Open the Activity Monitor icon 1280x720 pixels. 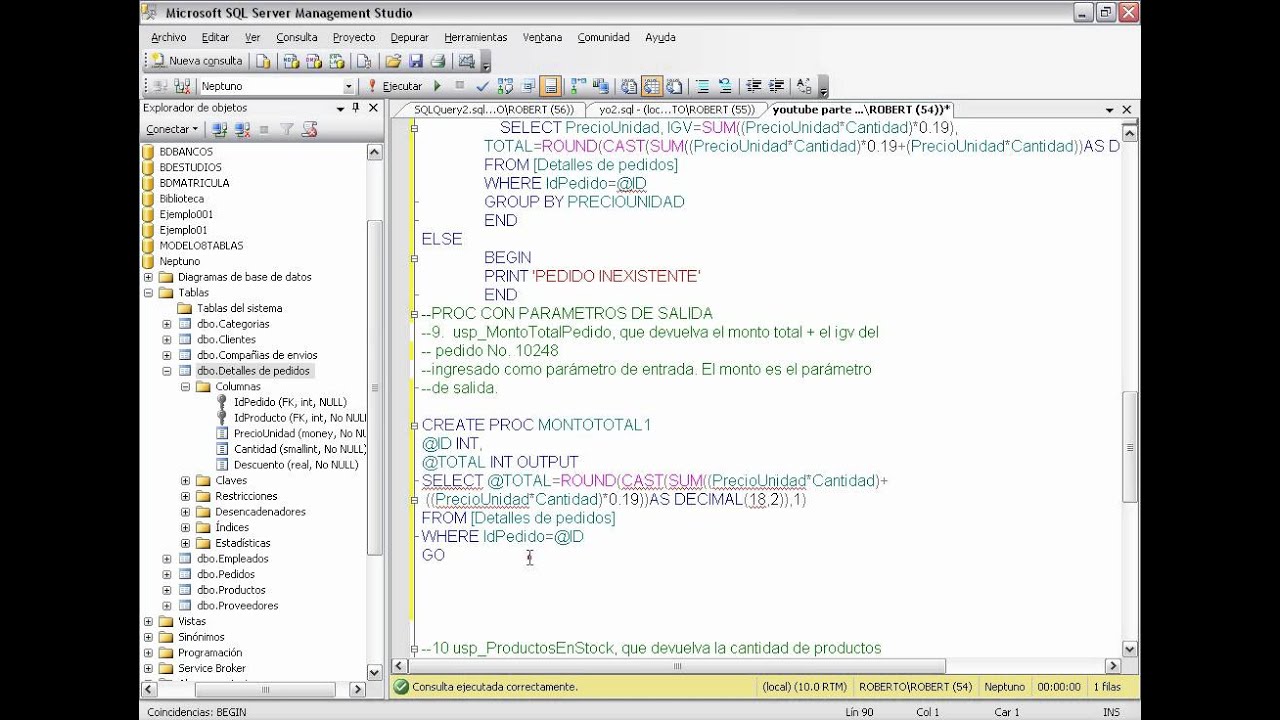tap(466, 61)
